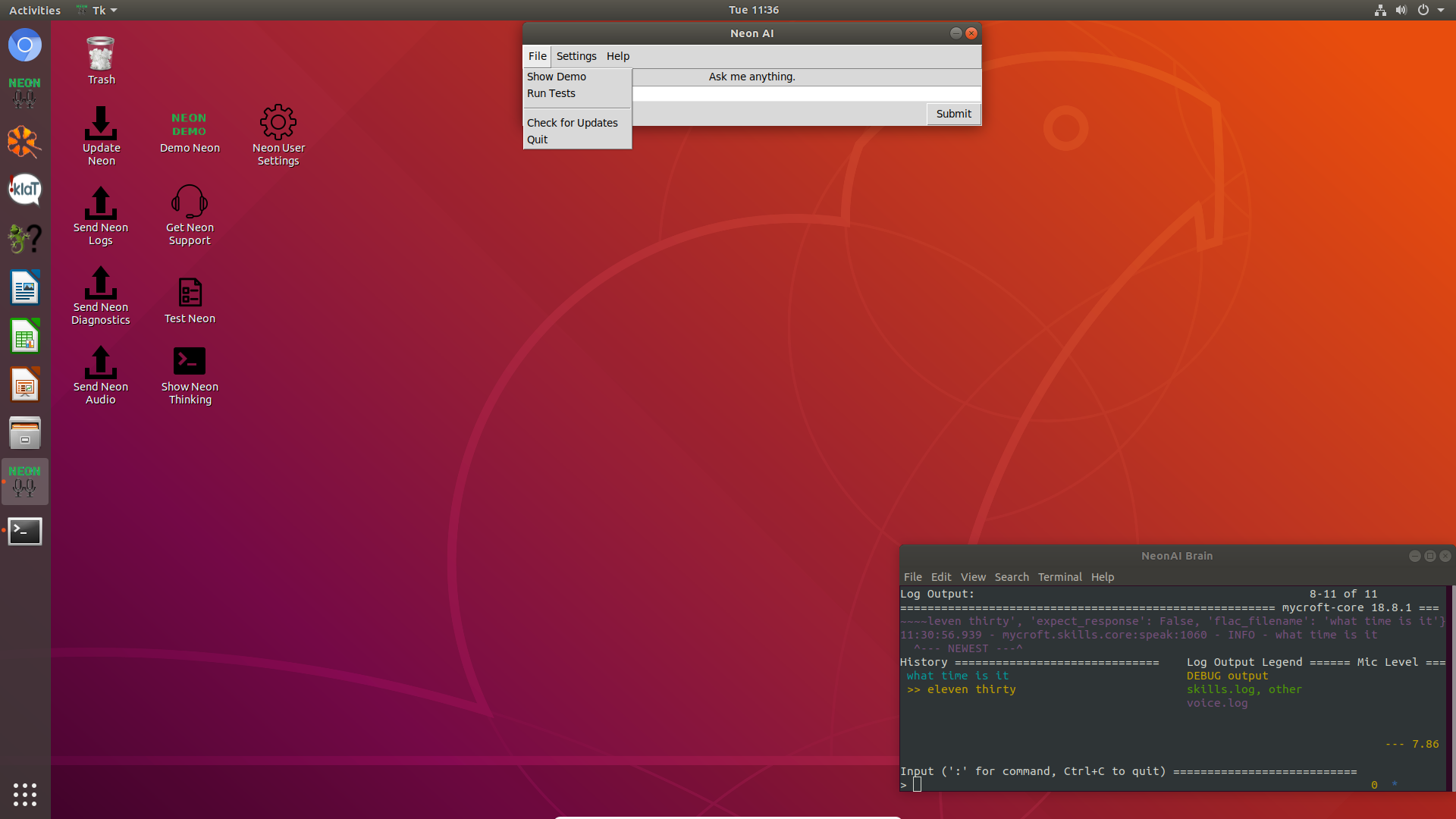1456x819 pixels.
Task: Show applications grid in dock
Action: 25,794
